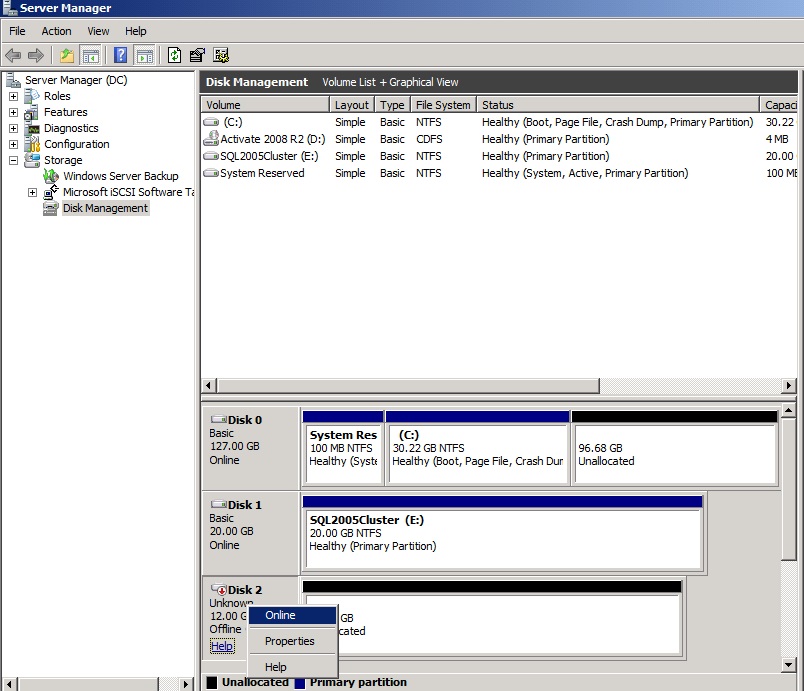Image resolution: width=804 pixels, height=691 pixels.
Task: Click the Configuration node icon
Action: coord(32,144)
